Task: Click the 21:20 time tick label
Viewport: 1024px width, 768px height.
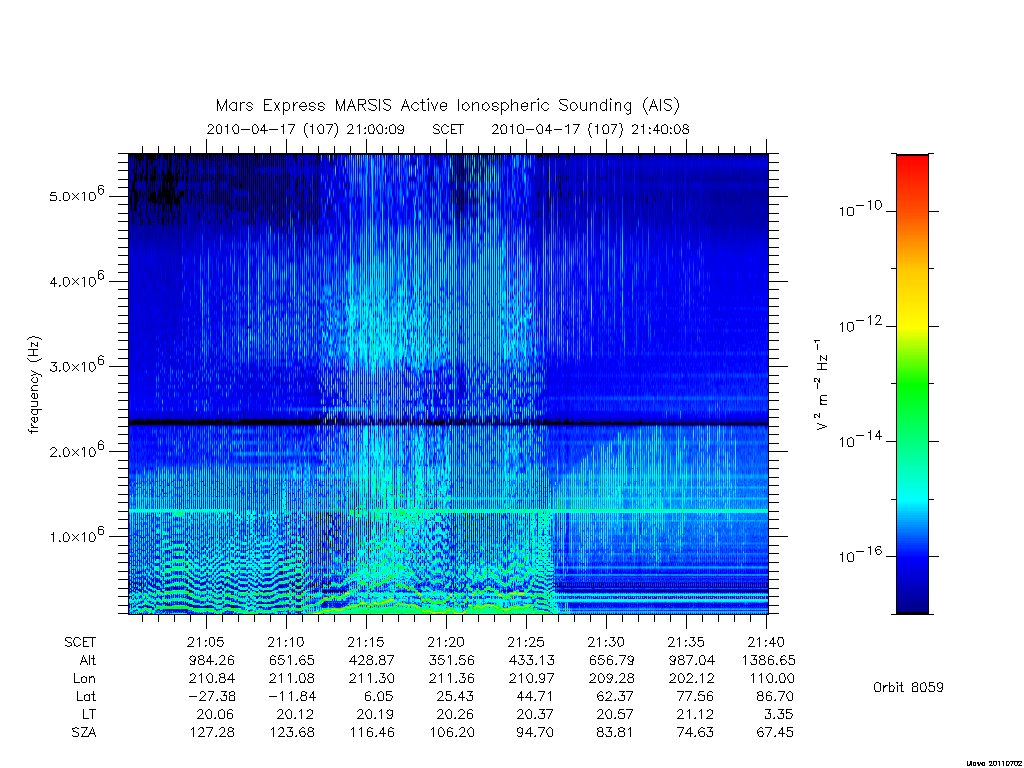Action: (446, 643)
